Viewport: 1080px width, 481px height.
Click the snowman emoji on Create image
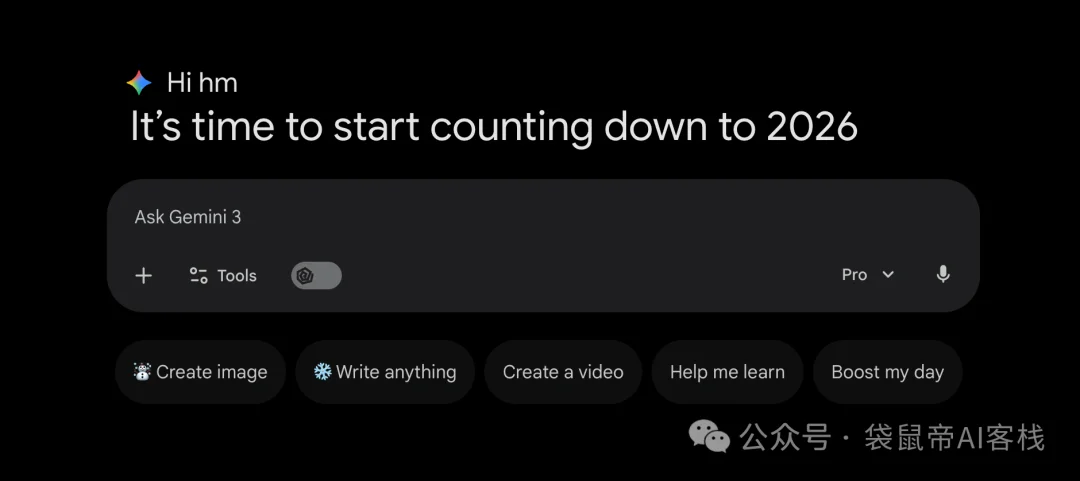tap(142, 372)
